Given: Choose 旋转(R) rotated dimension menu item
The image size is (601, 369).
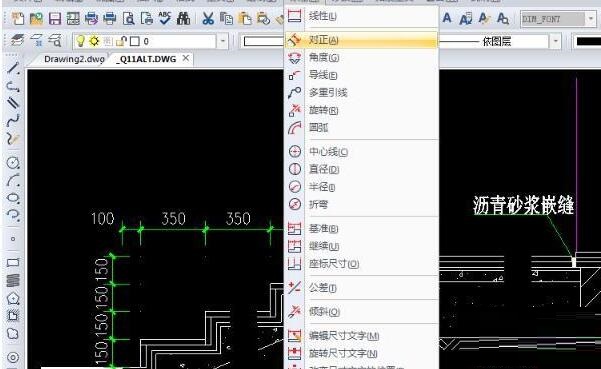Looking at the screenshot, I should [x=361, y=110].
